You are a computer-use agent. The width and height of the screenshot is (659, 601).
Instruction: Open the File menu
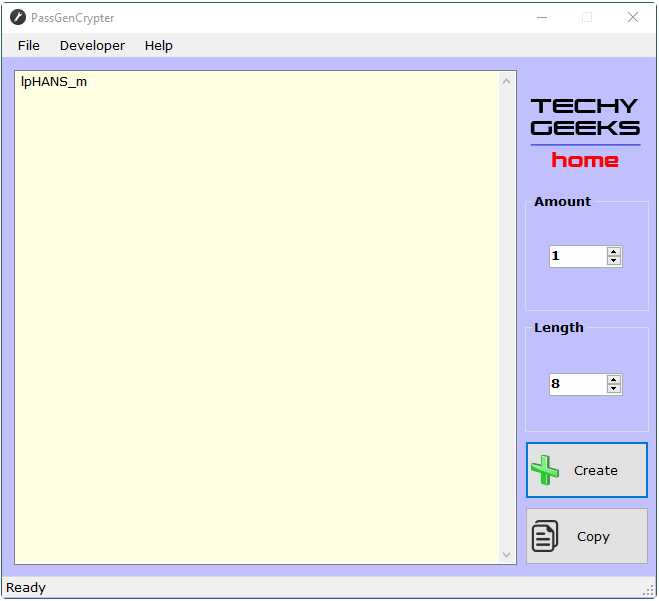(29, 45)
